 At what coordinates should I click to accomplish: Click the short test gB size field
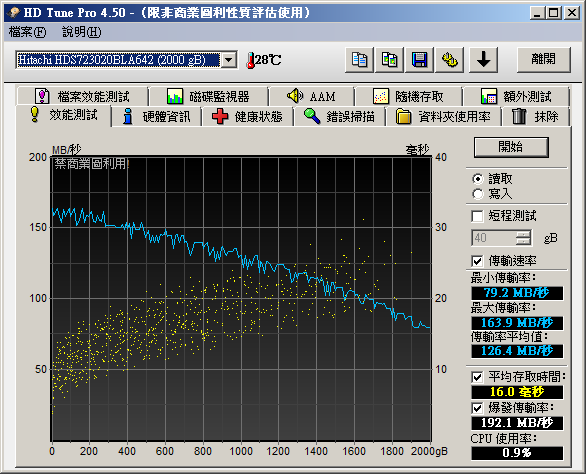pos(494,238)
